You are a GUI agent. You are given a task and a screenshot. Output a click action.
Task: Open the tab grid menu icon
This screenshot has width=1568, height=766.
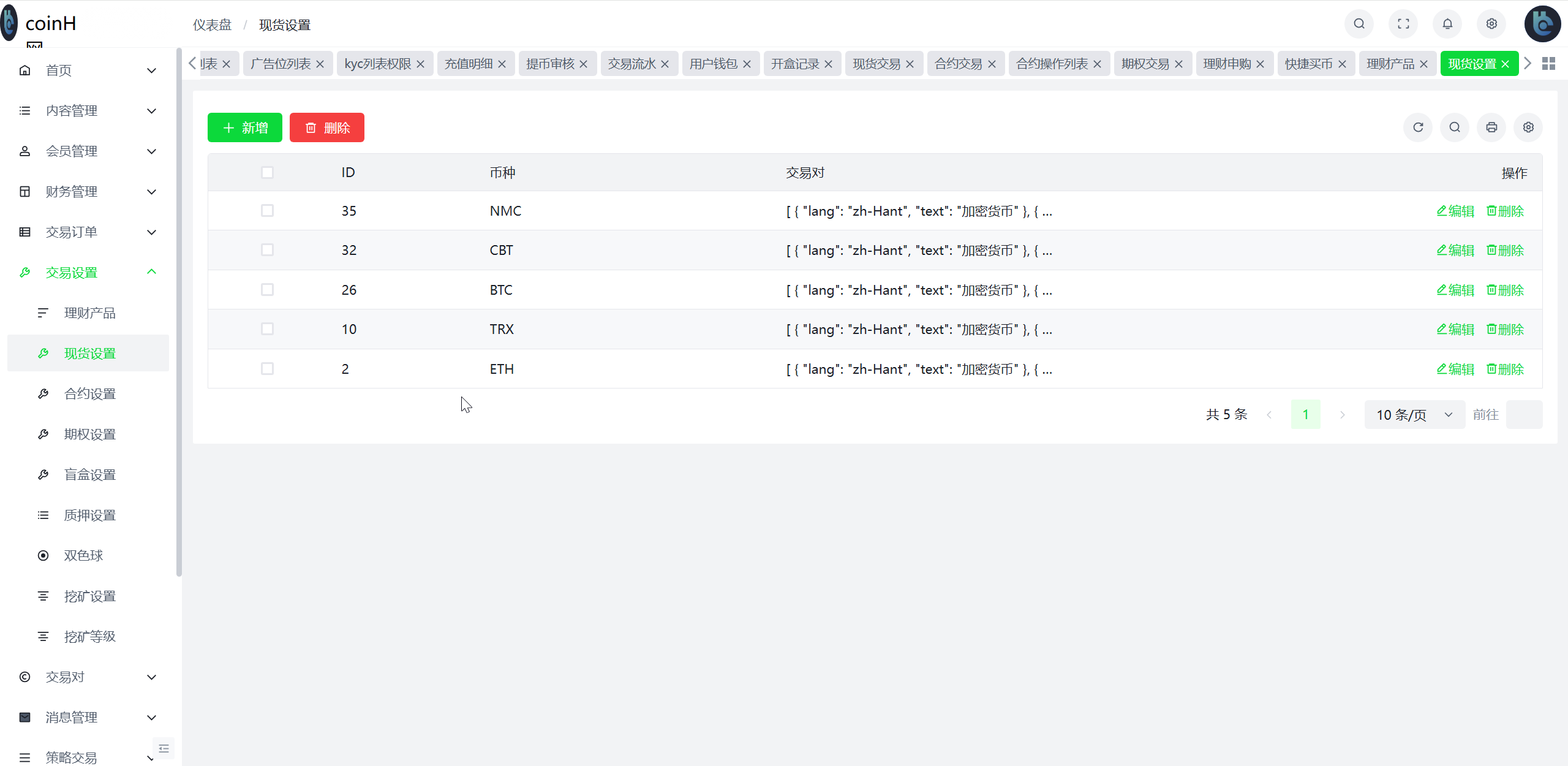[x=1548, y=64]
